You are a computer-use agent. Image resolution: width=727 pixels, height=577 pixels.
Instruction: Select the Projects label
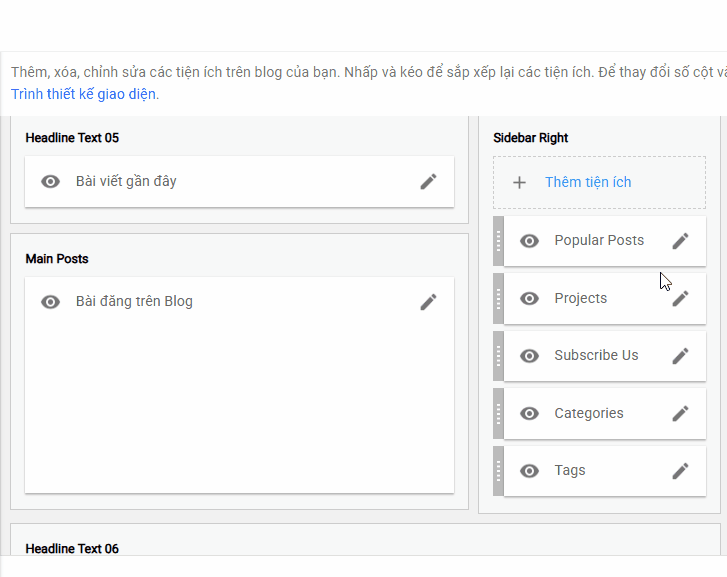(580, 298)
